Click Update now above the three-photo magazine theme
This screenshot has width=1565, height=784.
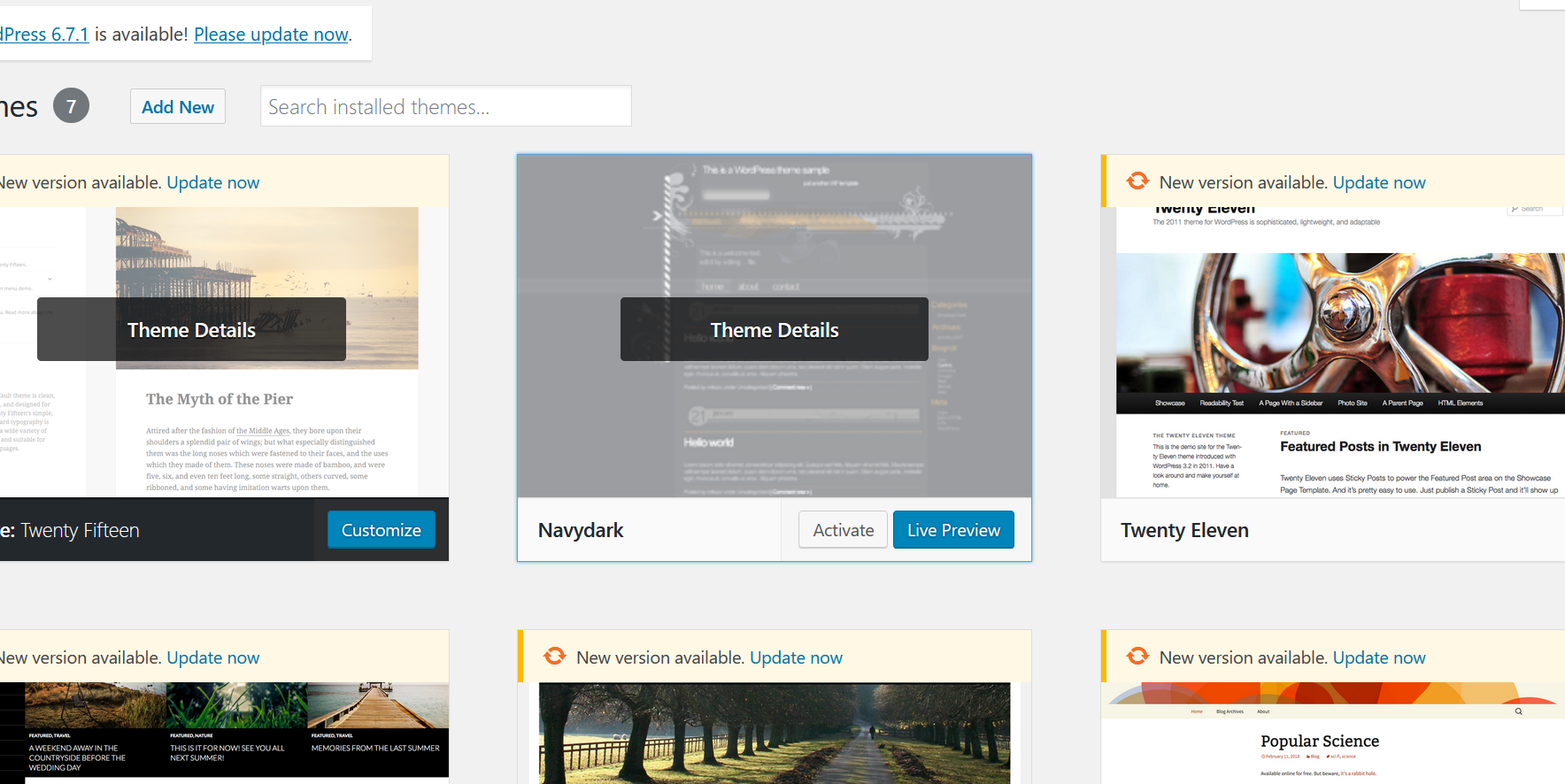pos(213,657)
